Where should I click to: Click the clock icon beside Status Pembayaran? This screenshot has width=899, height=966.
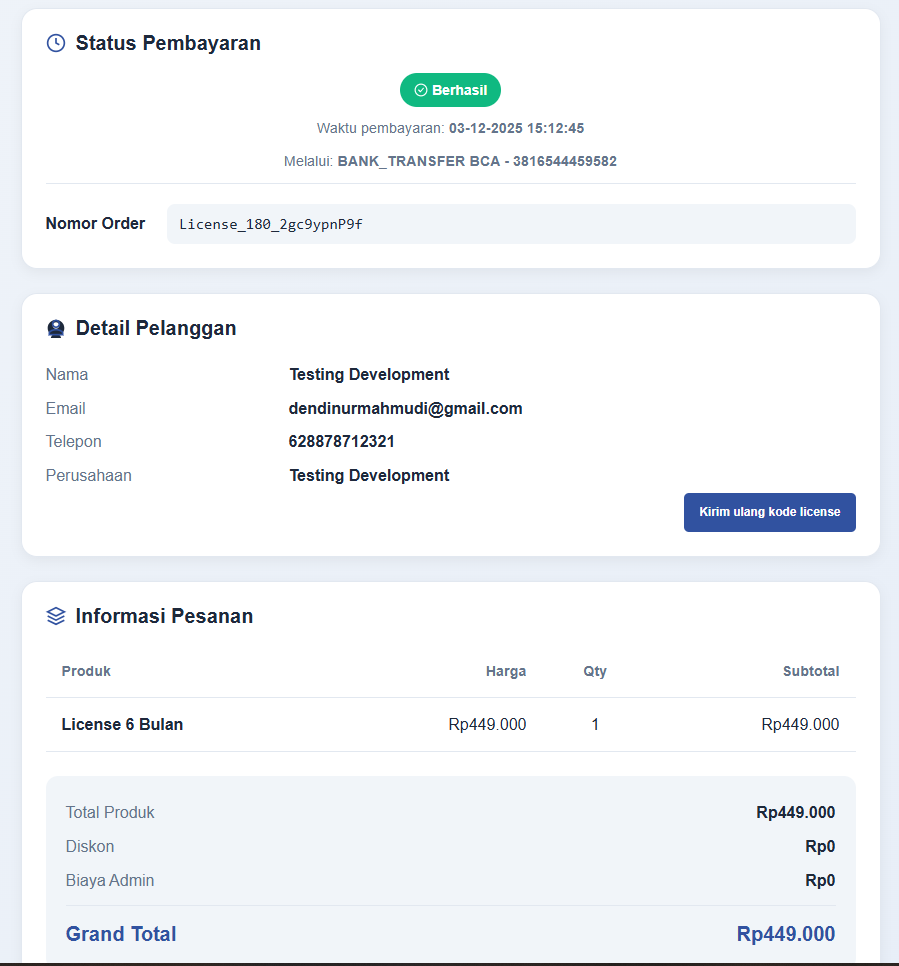click(x=56, y=43)
